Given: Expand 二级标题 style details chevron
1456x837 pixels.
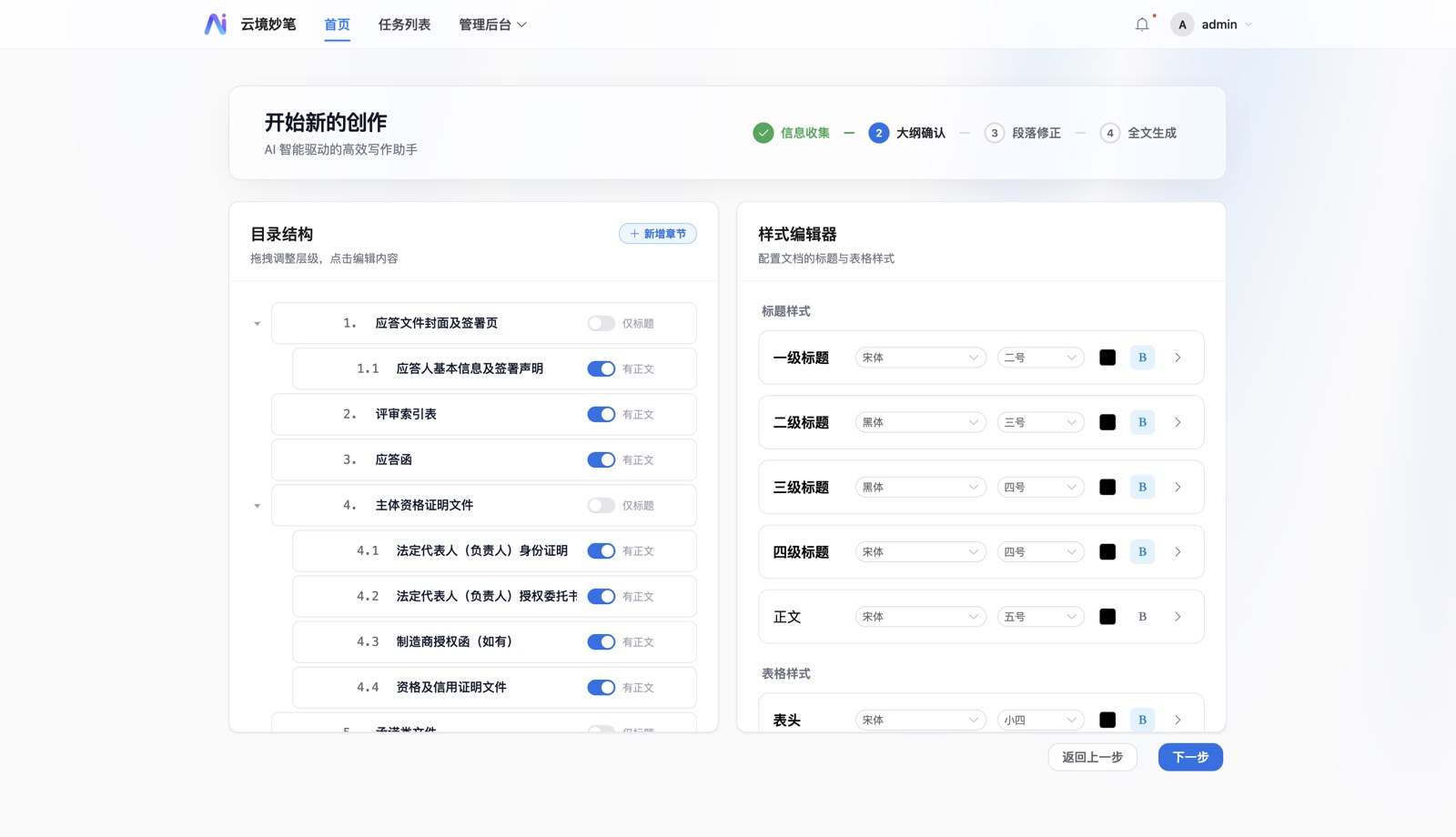Looking at the screenshot, I should (x=1178, y=422).
